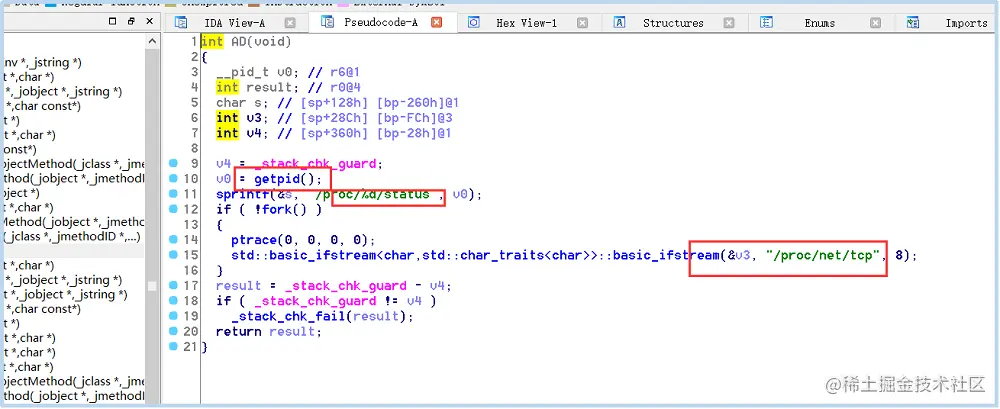Click the Pseudocode-A tab icon
This screenshot has height=409, width=1000.
[x=327, y=22]
